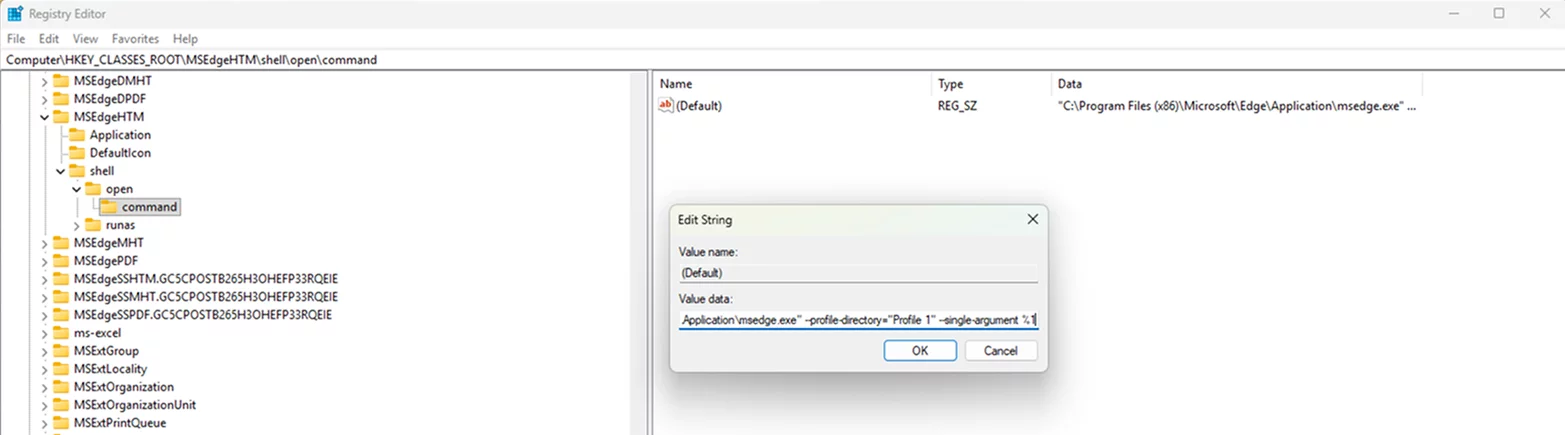Expand the MSEdgeDMHT tree node
The width and height of the screenshot is (1565, 435).
(44, 81)
